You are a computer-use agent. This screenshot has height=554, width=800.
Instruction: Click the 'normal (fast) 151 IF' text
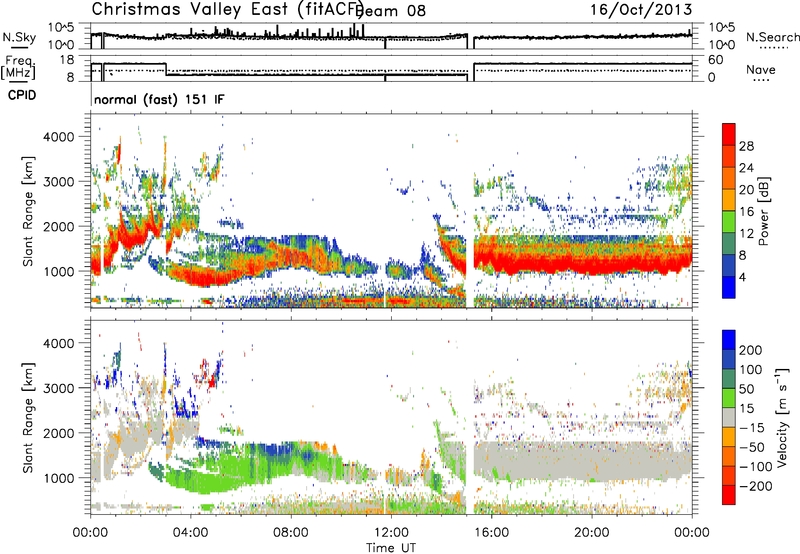point(159,99)
